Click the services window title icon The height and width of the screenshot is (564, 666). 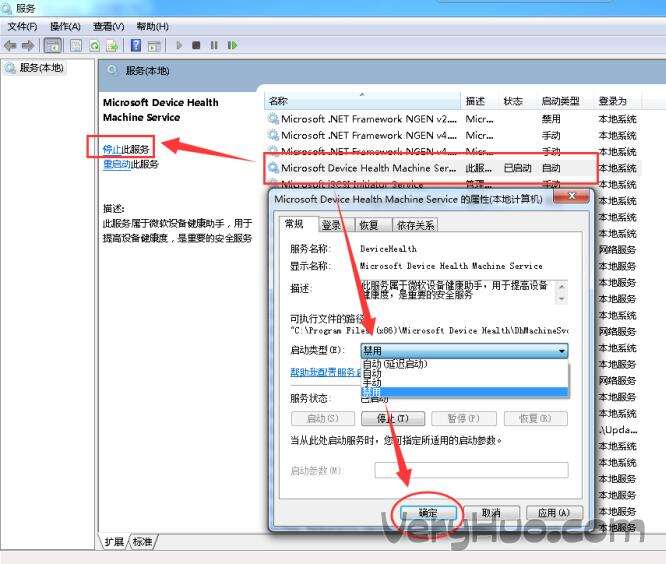[7, 8]
